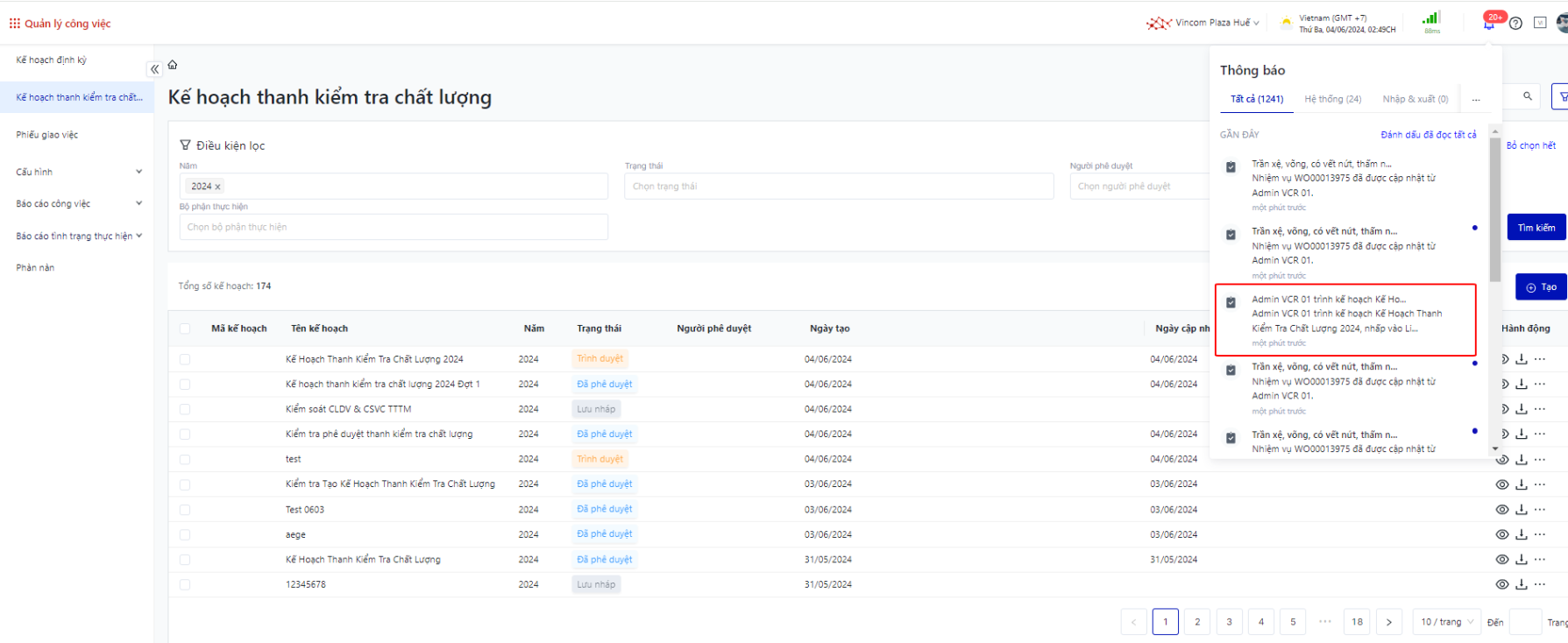Open the help question mark icon
The image size is (1568, 643).
1515,24
